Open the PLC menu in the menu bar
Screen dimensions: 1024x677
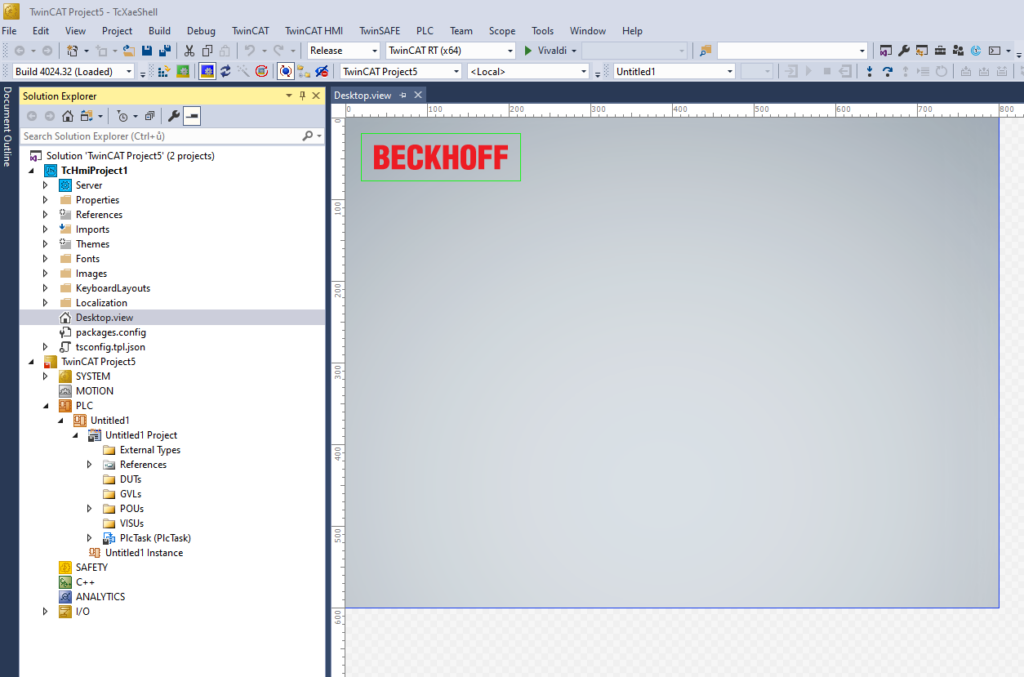[x=425, y=31]
